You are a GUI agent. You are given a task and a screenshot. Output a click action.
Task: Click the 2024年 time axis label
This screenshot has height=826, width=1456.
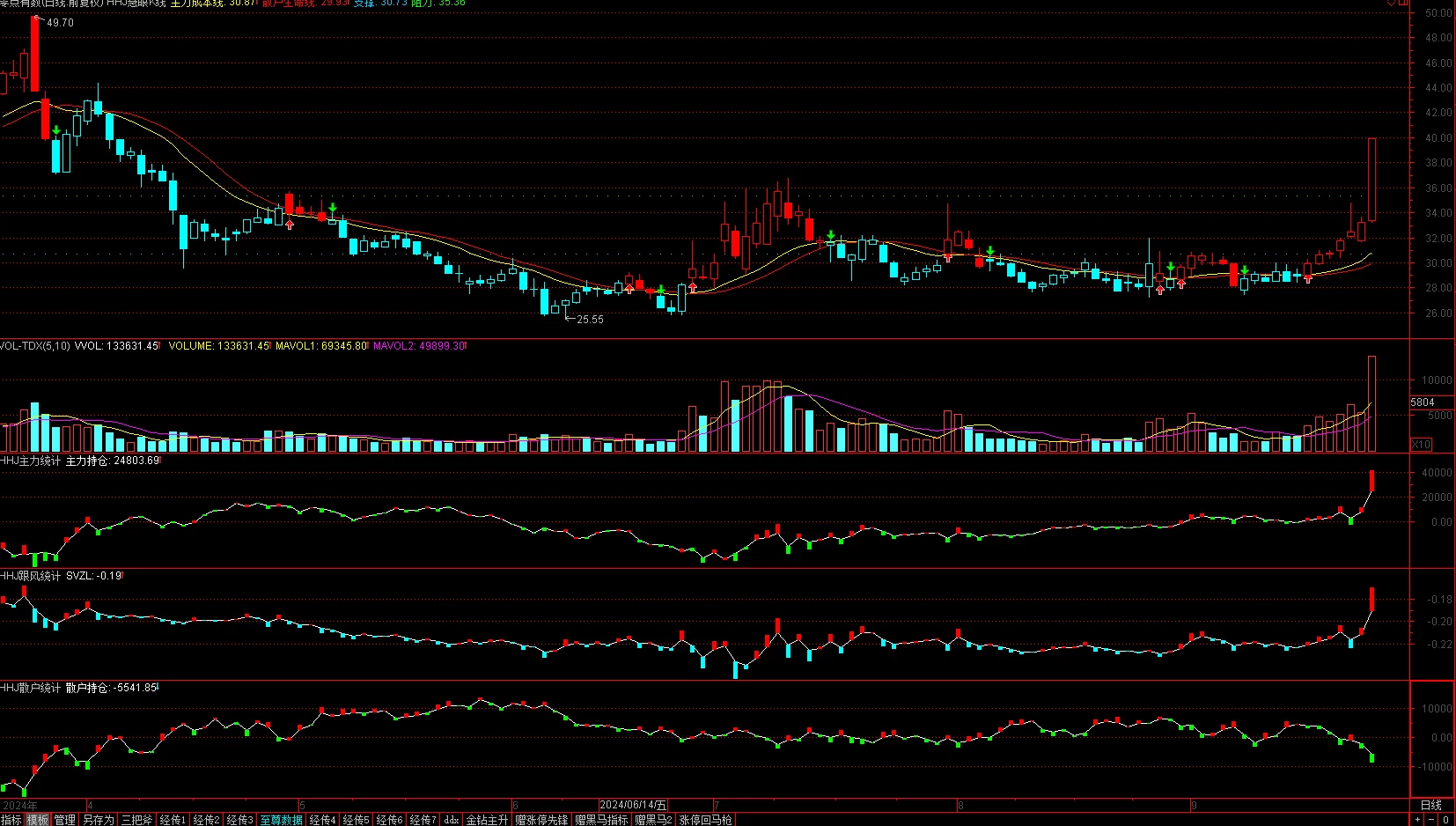19,805
